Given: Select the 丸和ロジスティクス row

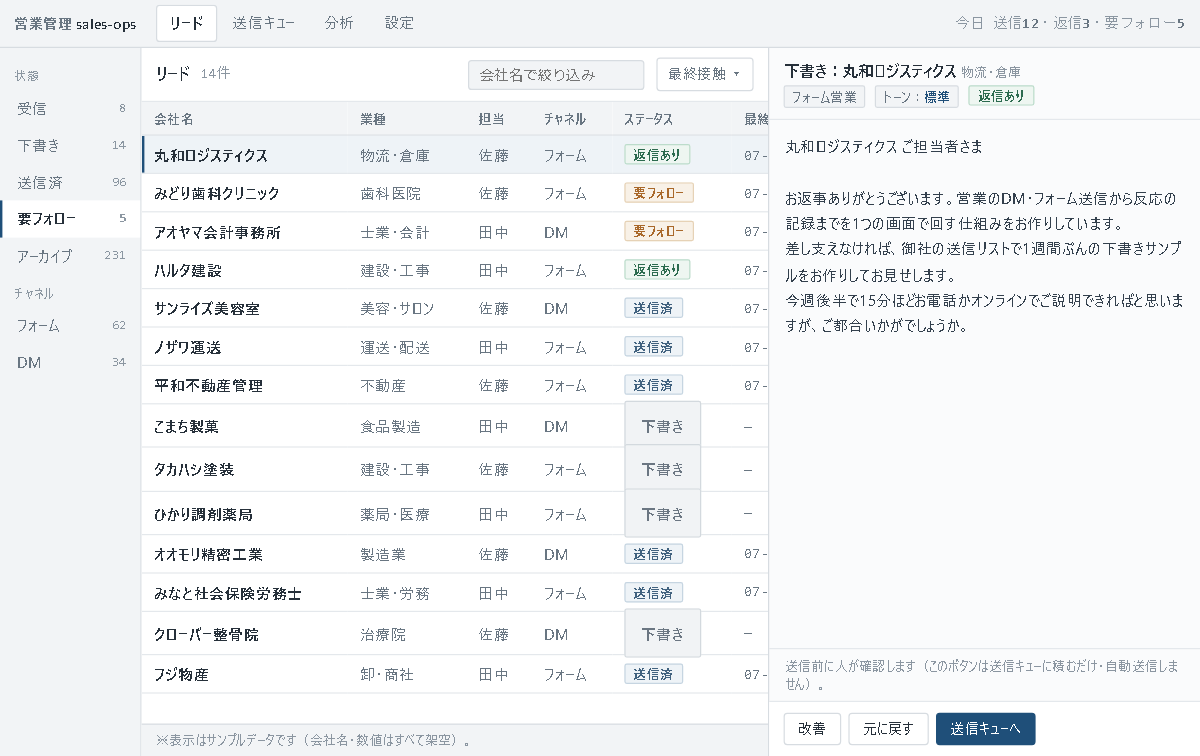Looking at the screenshot, I should [455, 155].
